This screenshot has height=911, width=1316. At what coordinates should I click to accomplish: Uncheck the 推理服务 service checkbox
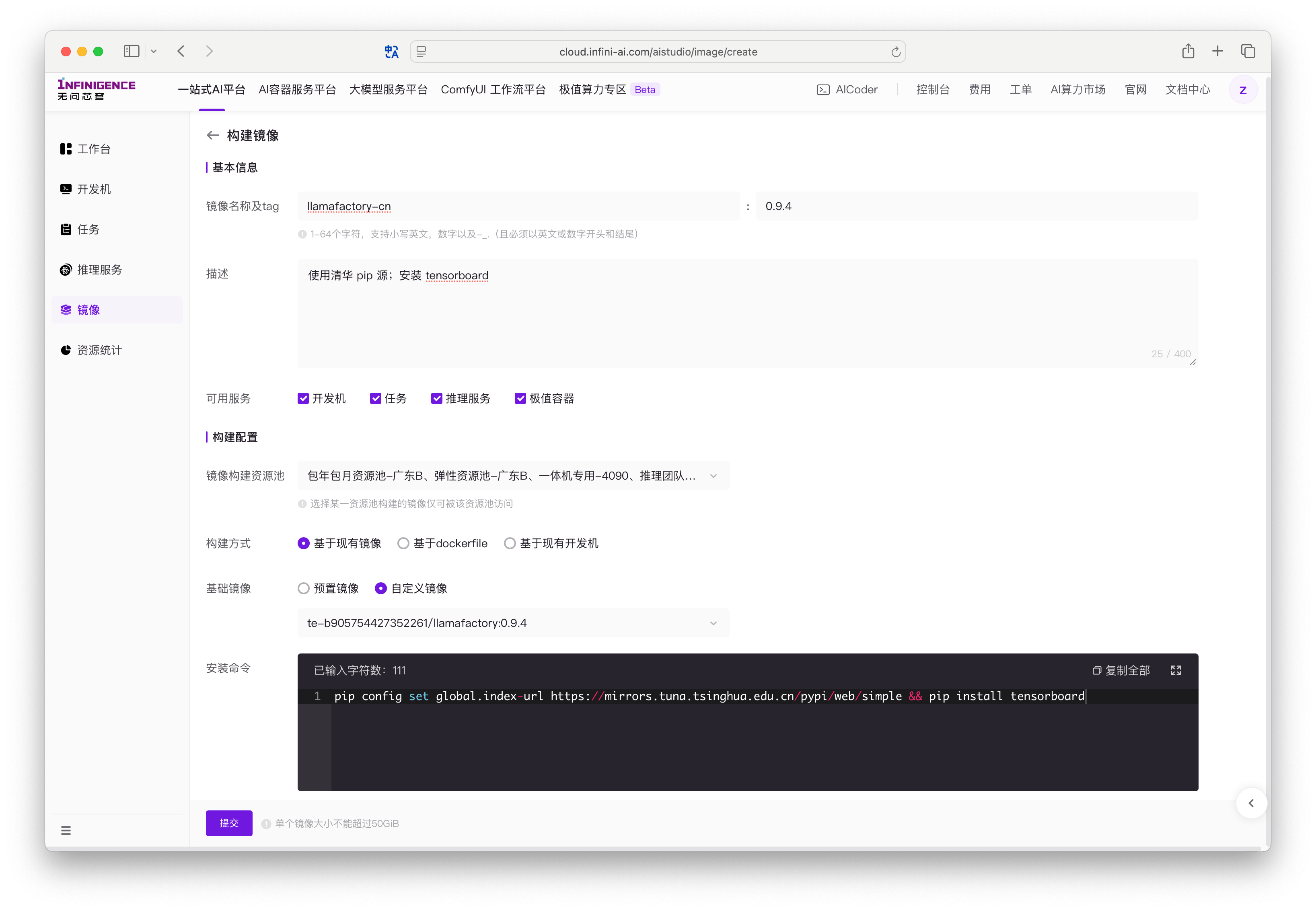tap(436, 398)
